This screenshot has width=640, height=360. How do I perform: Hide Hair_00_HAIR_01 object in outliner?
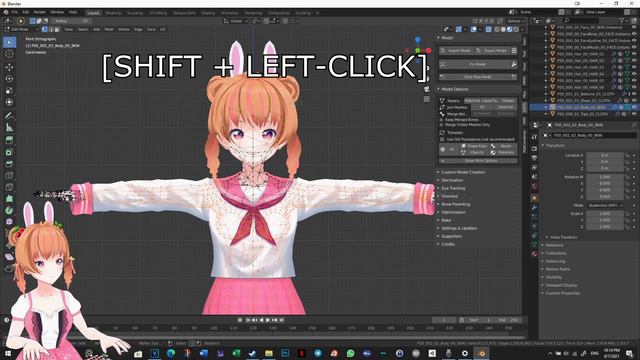(x=634, y=54)
